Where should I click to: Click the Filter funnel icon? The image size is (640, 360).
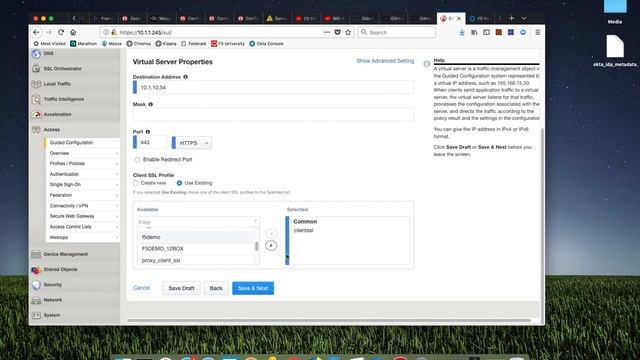pos(256,222)
